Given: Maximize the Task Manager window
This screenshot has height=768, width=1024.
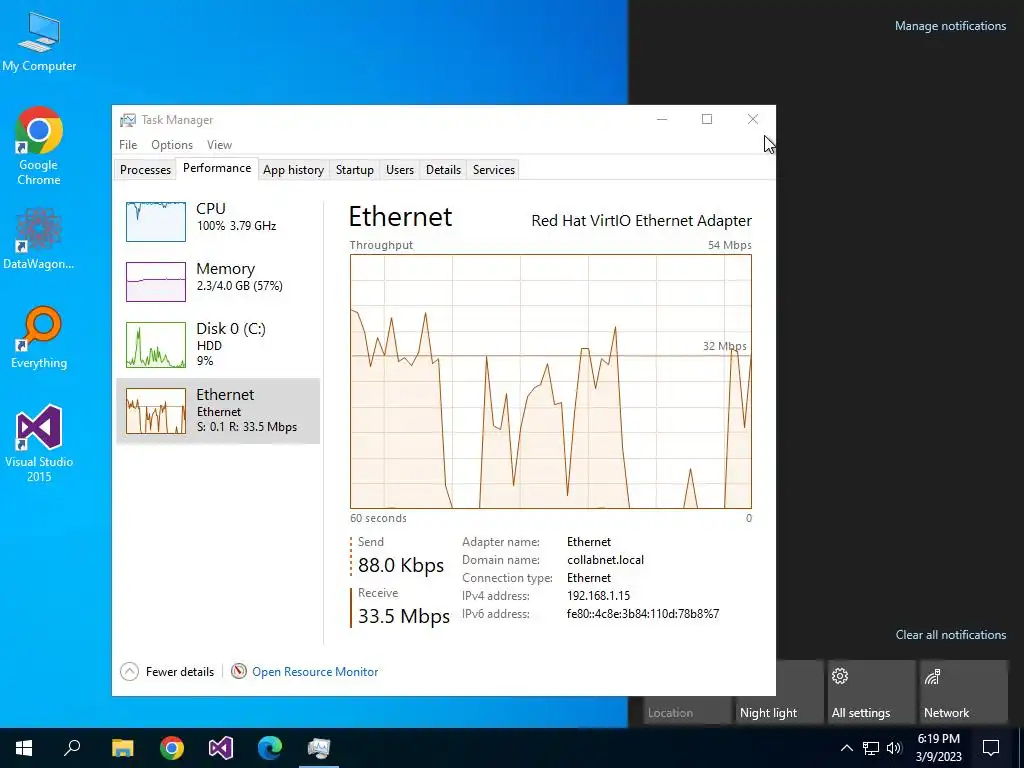Looking at the screenshot, I should pyautogui.click(x=707, y=119).
